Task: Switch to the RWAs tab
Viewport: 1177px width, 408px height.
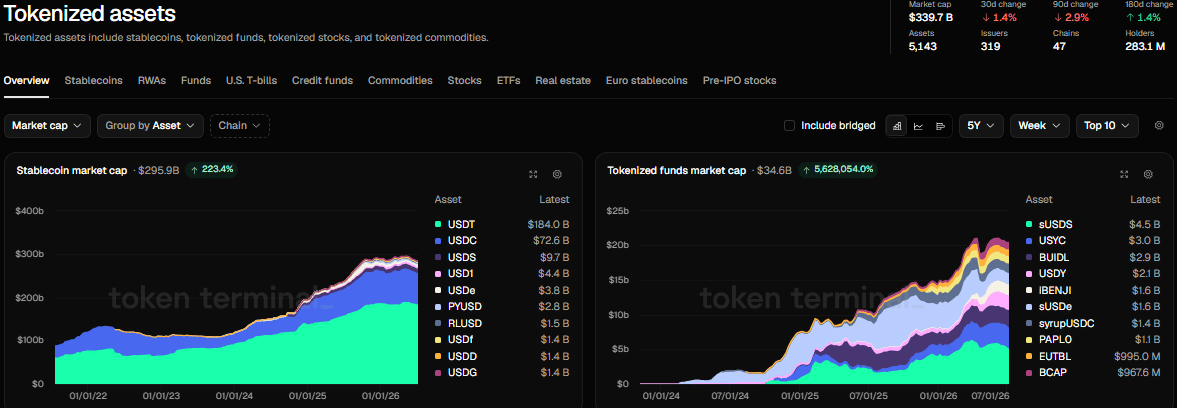Action: (x=152, y=81)
